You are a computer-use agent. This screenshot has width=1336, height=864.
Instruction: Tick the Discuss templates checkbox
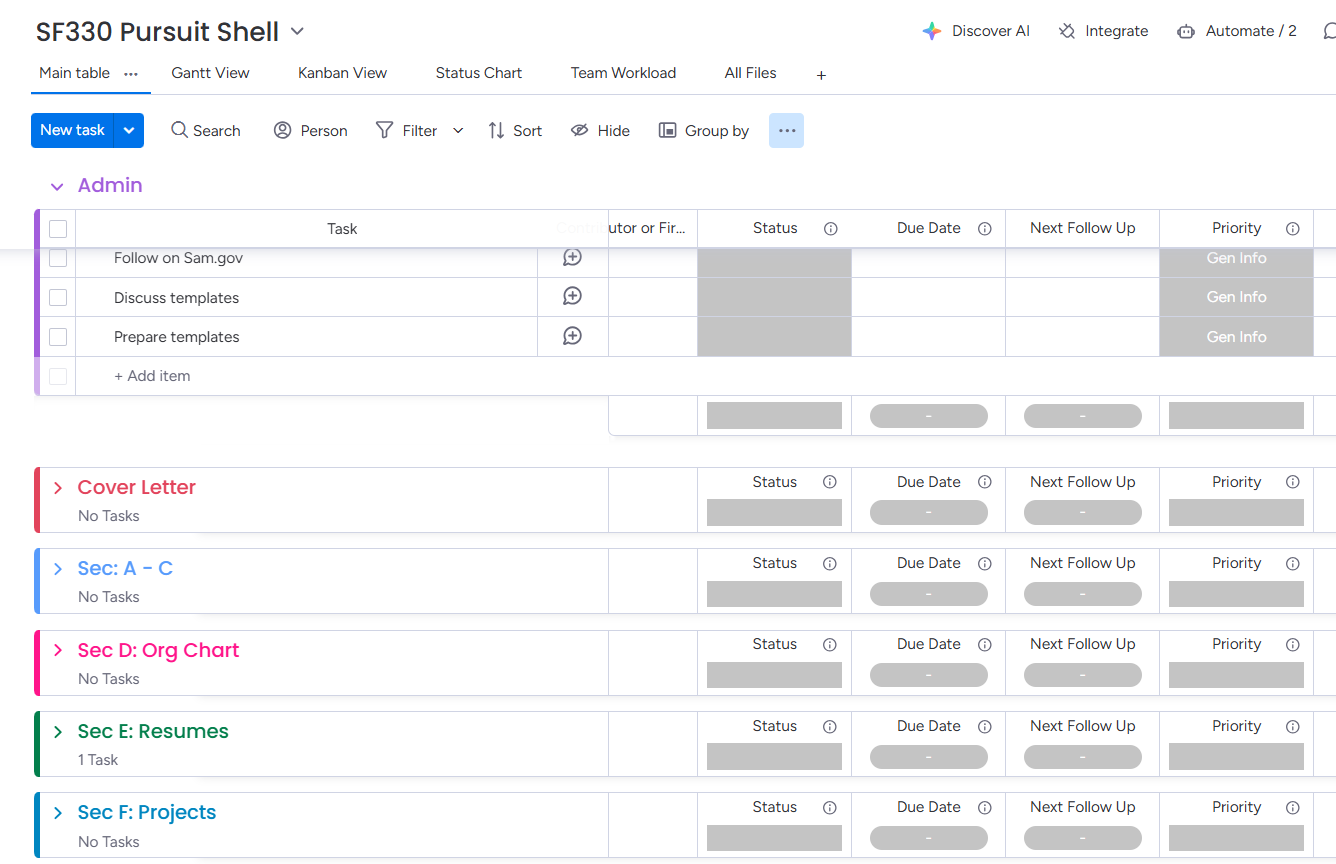tap(58, 297)
